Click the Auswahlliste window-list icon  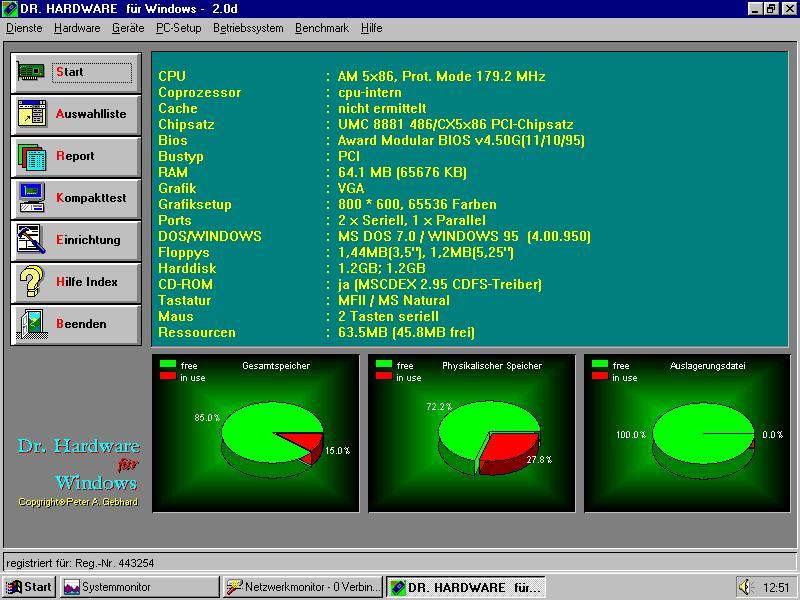(x=32, y=113)
